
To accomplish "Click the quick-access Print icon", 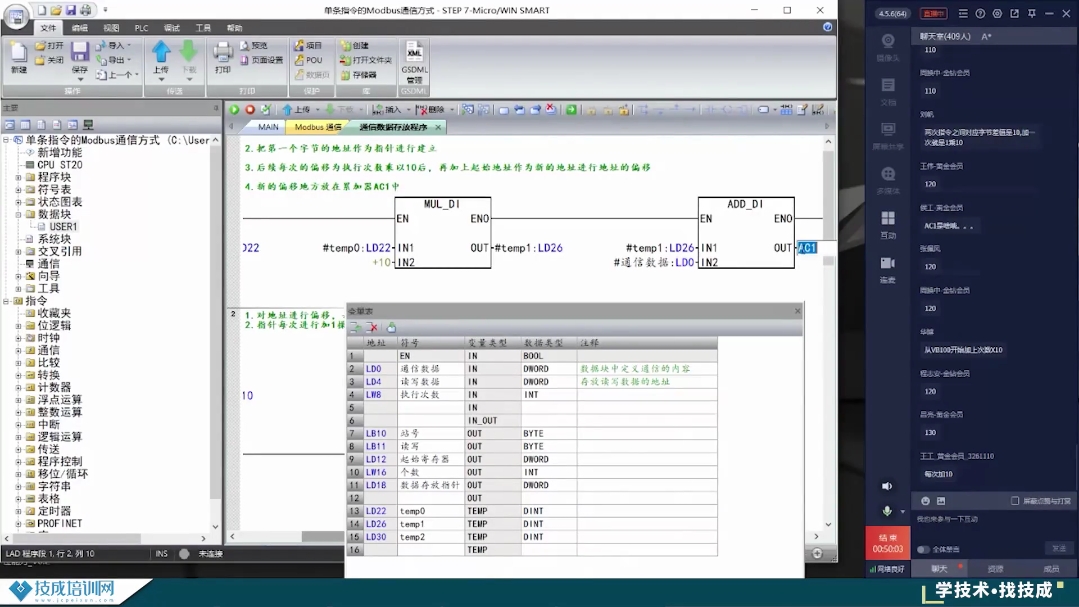I will point(85,10).
